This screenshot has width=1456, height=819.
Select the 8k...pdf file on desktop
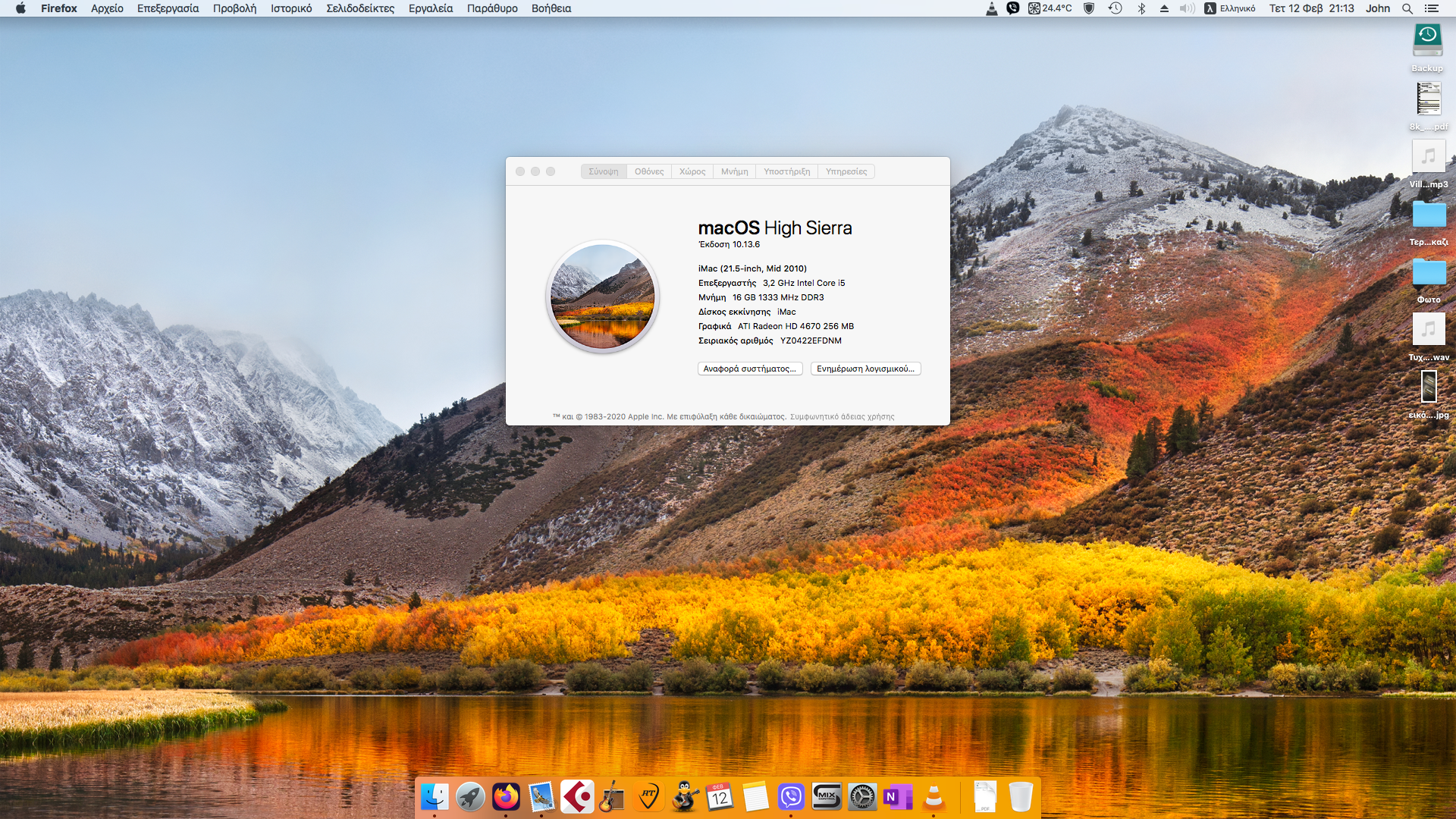(1429, 106)
